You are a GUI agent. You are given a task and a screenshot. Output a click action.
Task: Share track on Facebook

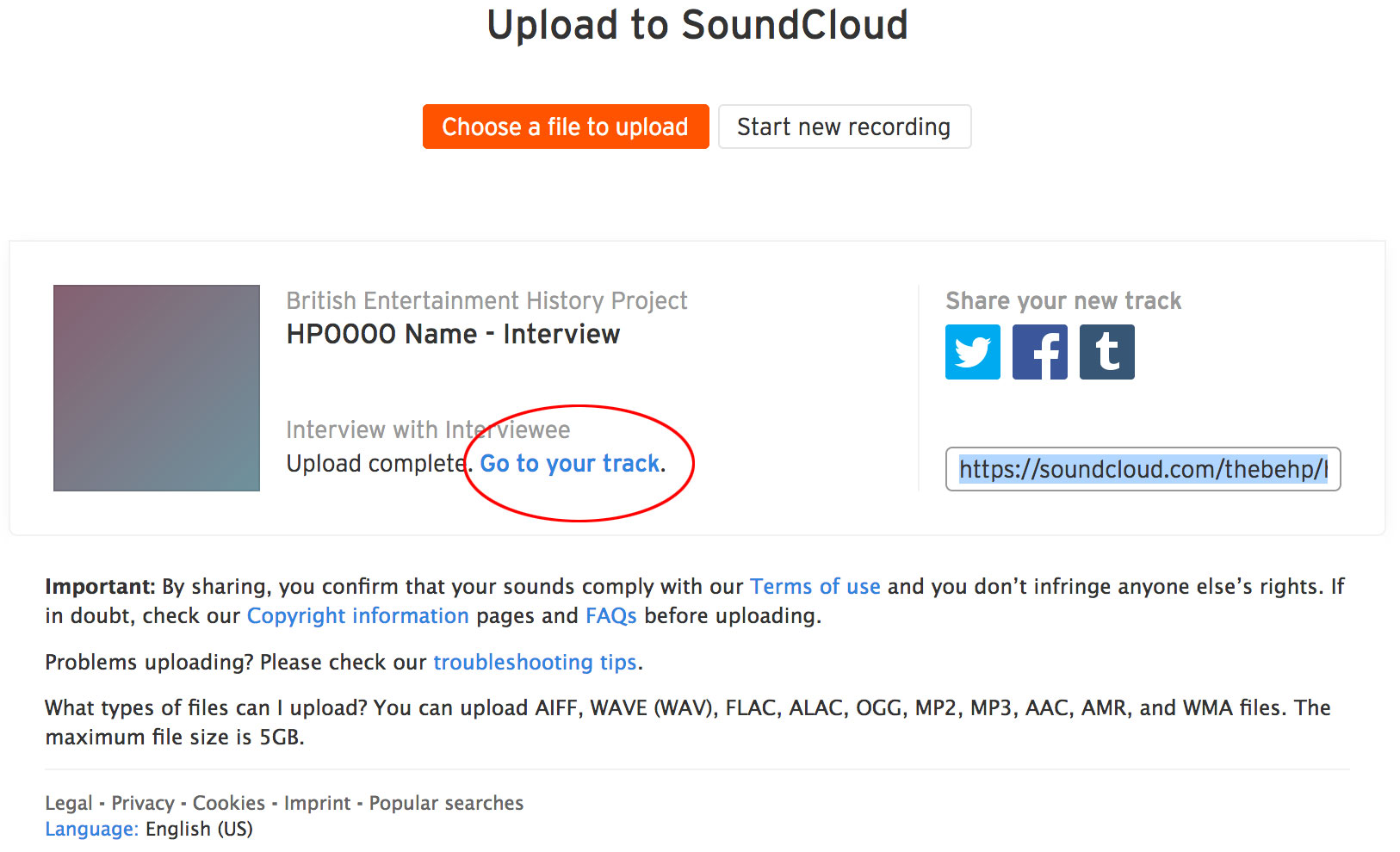(1039, 352)
